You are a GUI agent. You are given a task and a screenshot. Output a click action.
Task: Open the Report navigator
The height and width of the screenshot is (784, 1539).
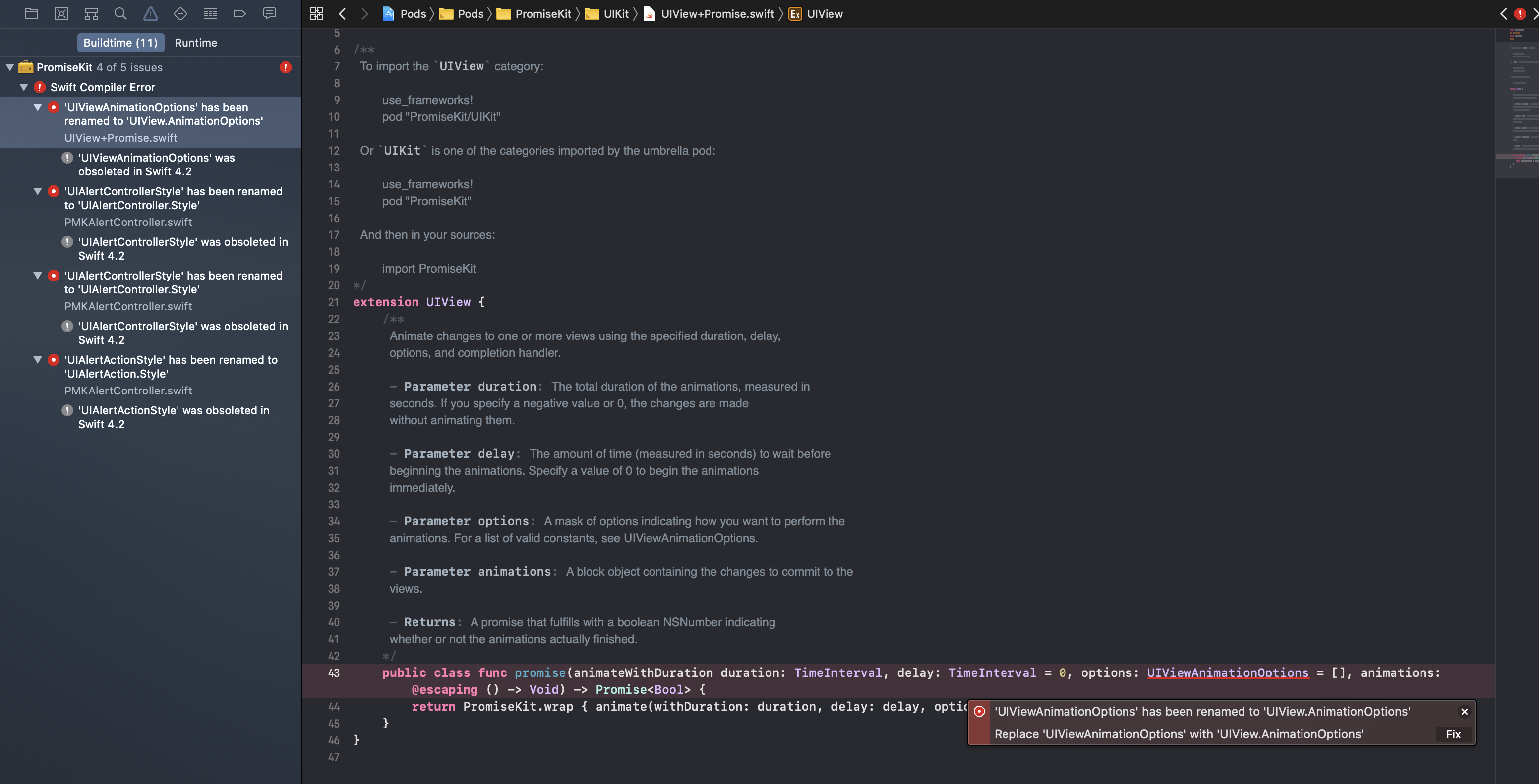tap(269, 14)
